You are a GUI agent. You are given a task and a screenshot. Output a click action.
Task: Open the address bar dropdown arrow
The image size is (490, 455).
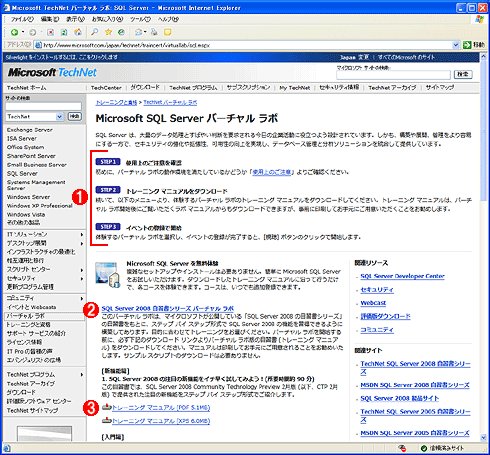coord(456,45)
